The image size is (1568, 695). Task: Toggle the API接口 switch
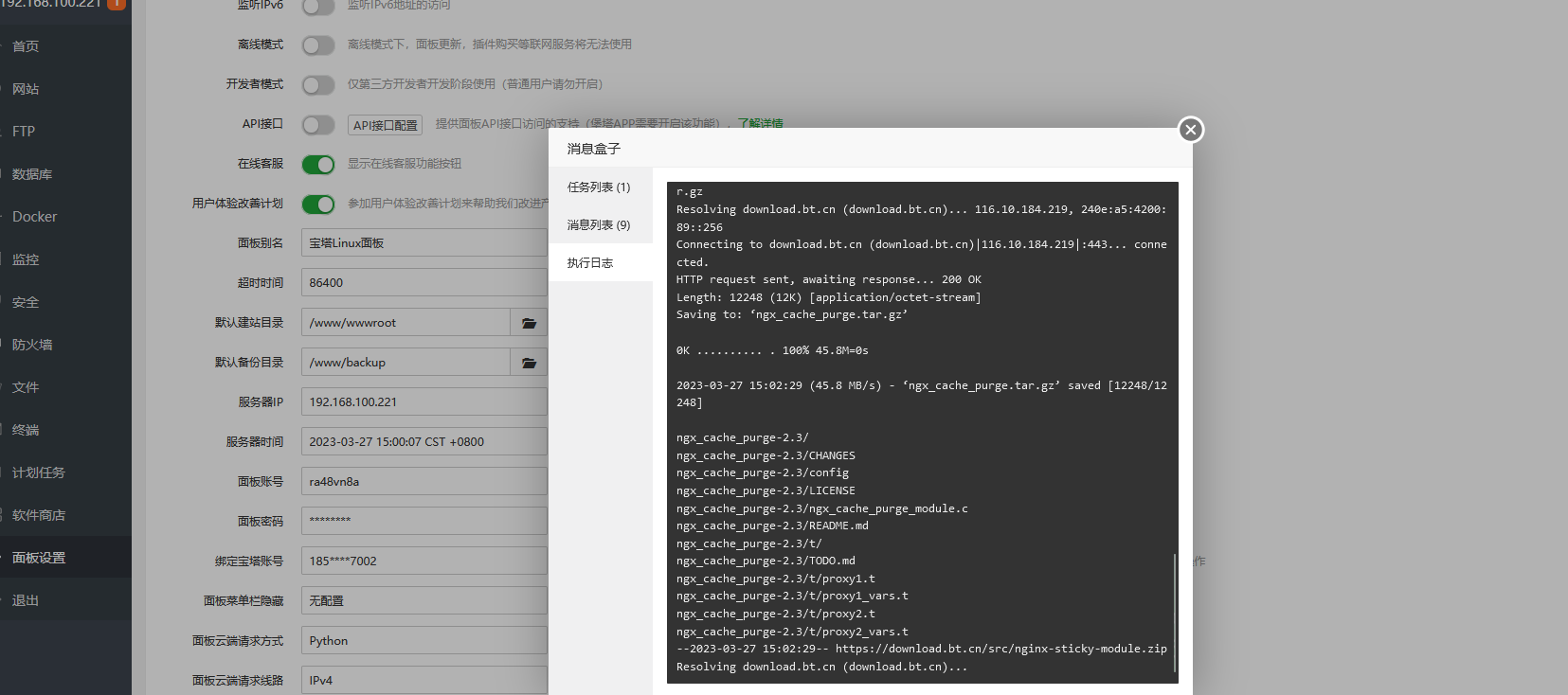coord(318,124)
